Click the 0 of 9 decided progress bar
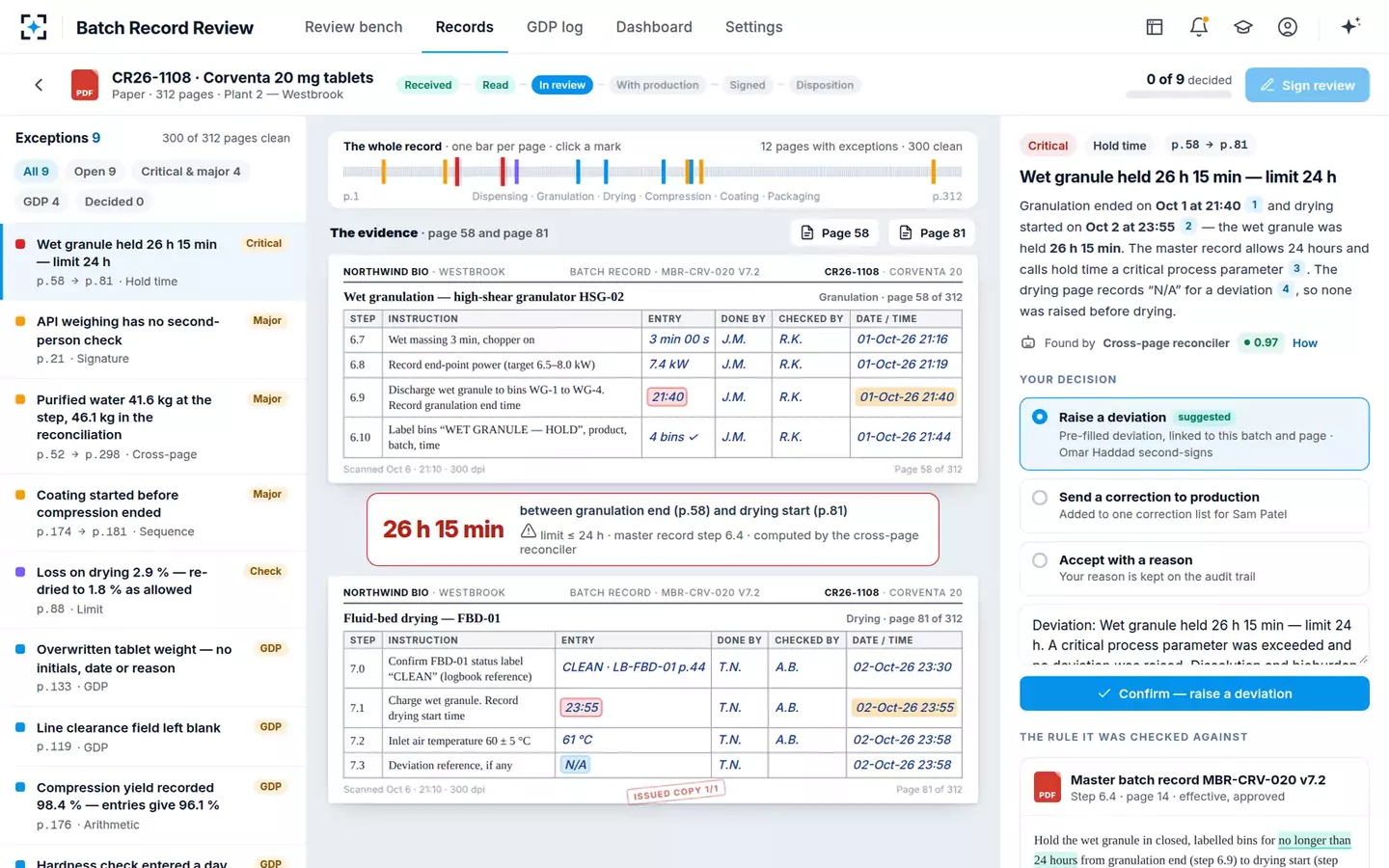The width and height of the screenshot is (1389, 868). coord(1180,94)
